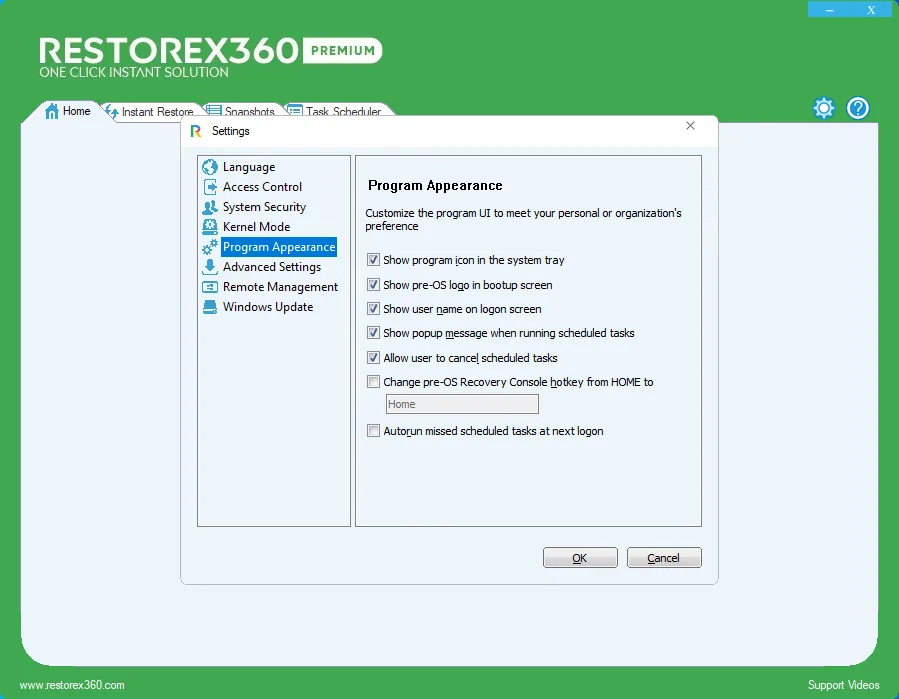Enable Autorun missed scheduled tasks at next logon
Viewport: 899px width, 699px height.
tap(373, 431)
